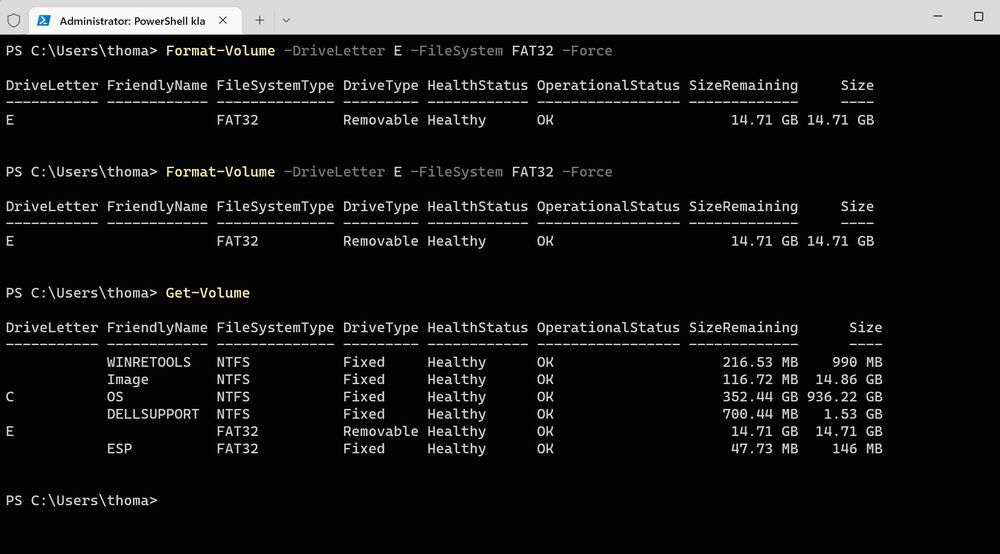The width and height of the screenshot is (1000, 554).
Task: Click -DriveLetter parameter in second command
Action: click(x=334, y=171)
